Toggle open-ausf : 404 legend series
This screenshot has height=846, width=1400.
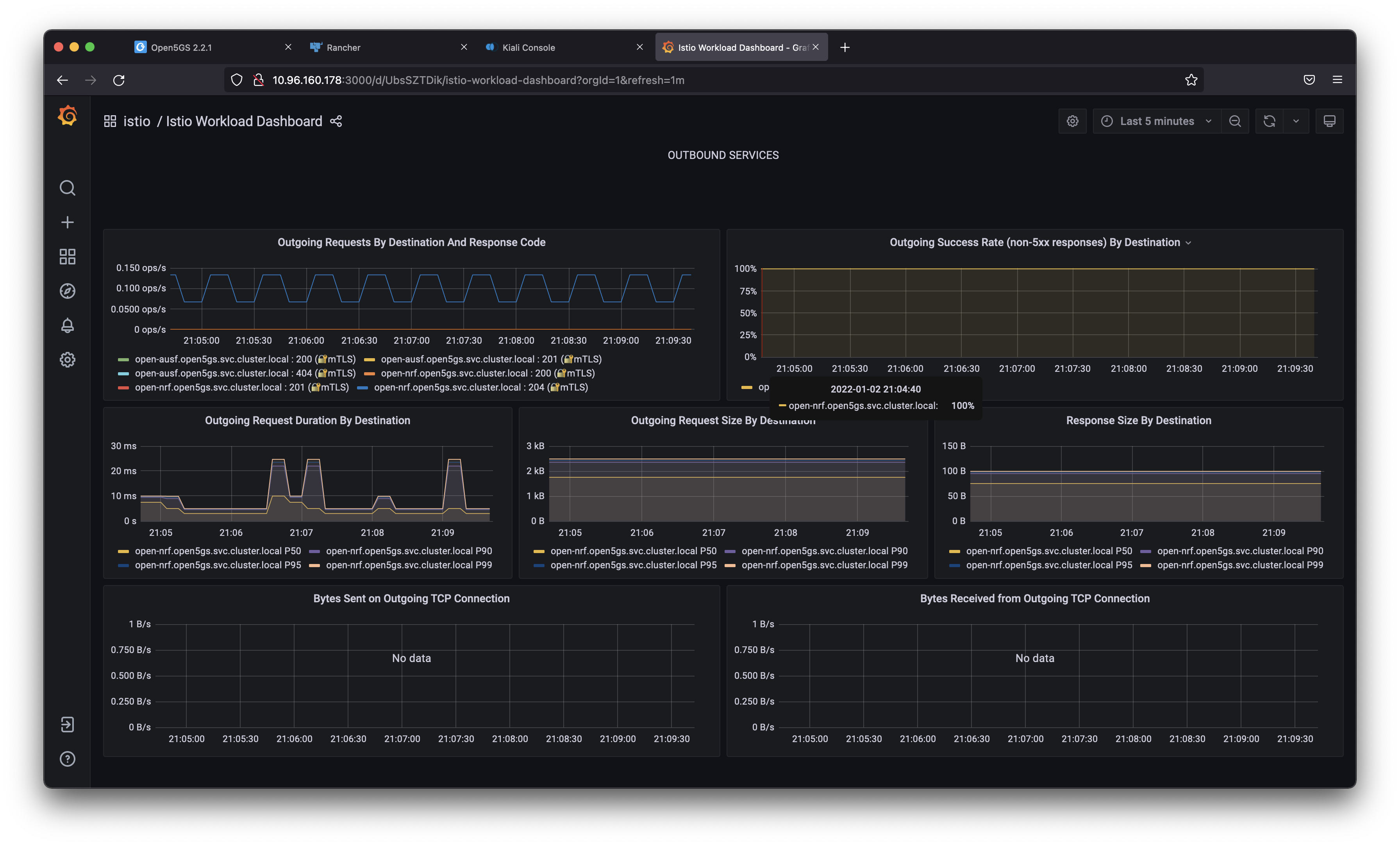click(x=245, y=373)
